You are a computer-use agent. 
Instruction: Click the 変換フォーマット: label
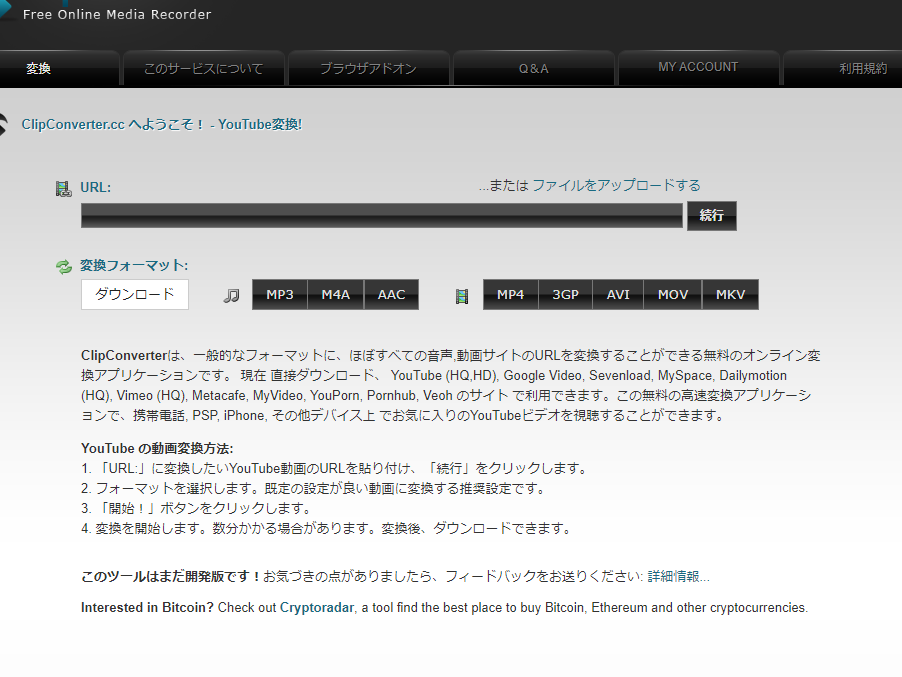click(x=133, y=266)
